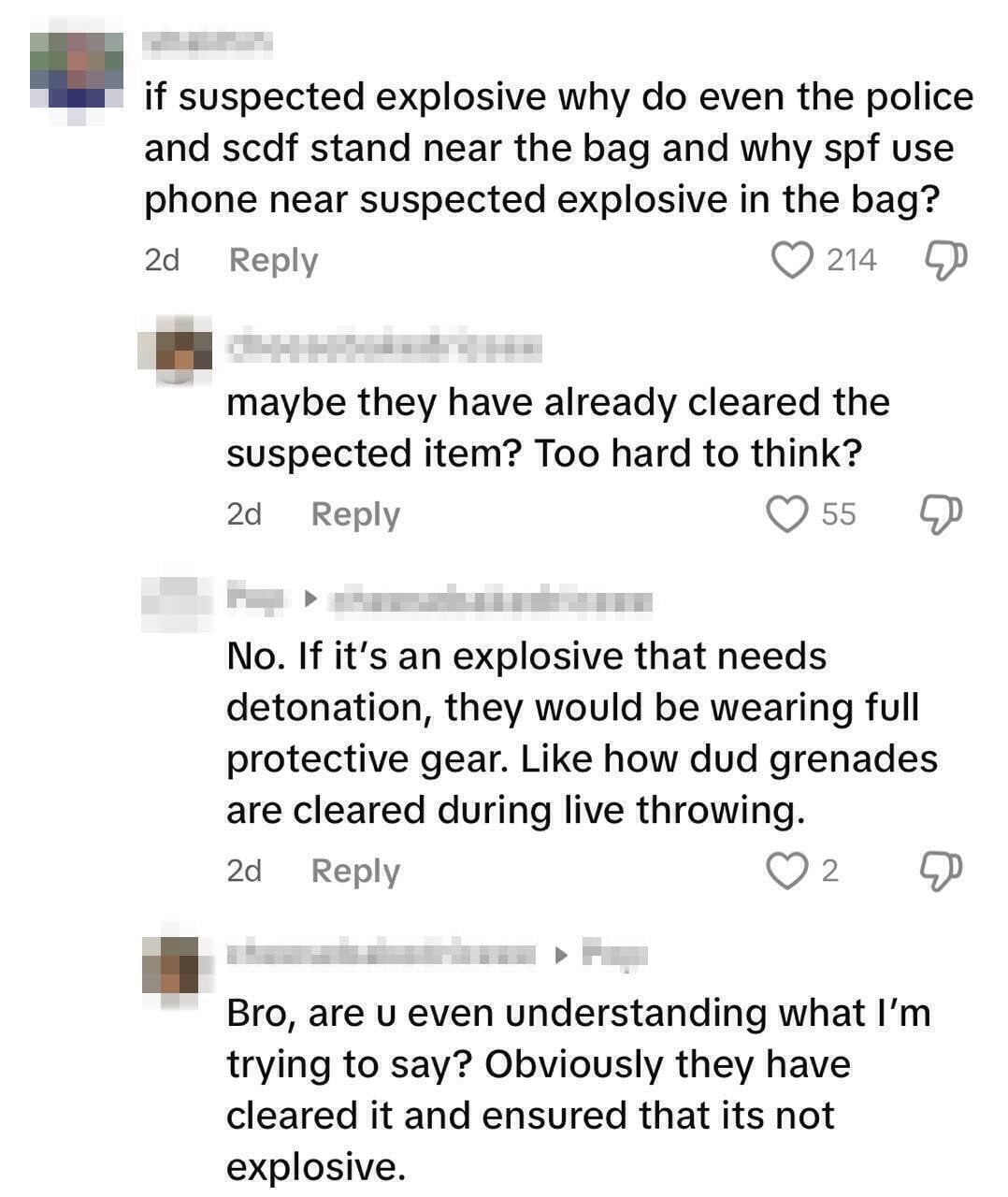Open the mentioned username after arrow above dud grenades reply
The image size is (1008, 1197).
(492, 600)
